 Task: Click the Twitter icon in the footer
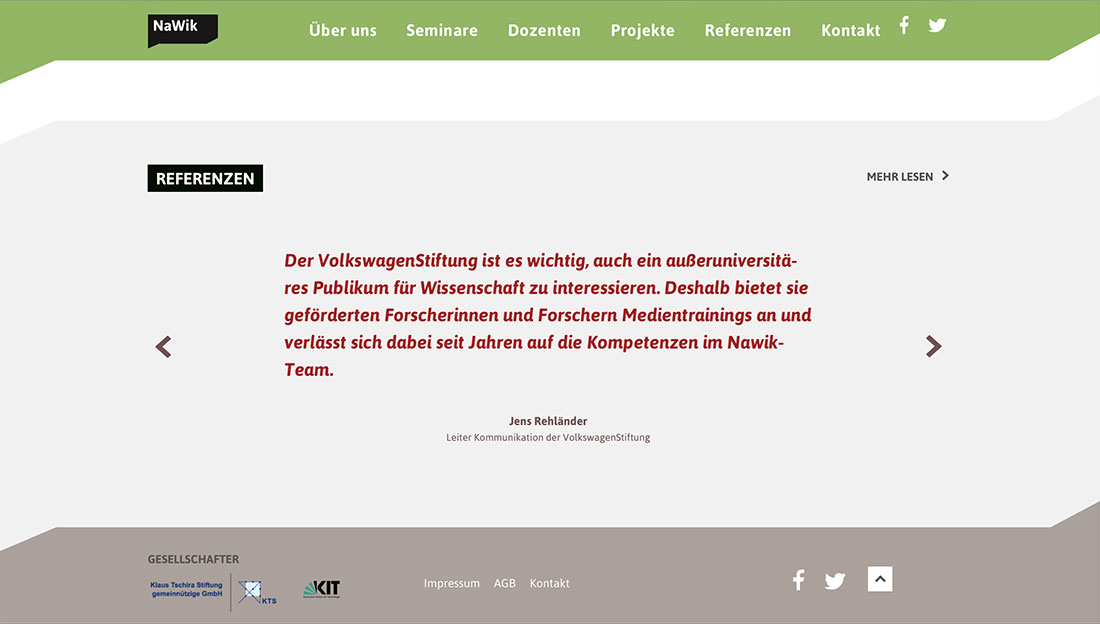point(835,581)
